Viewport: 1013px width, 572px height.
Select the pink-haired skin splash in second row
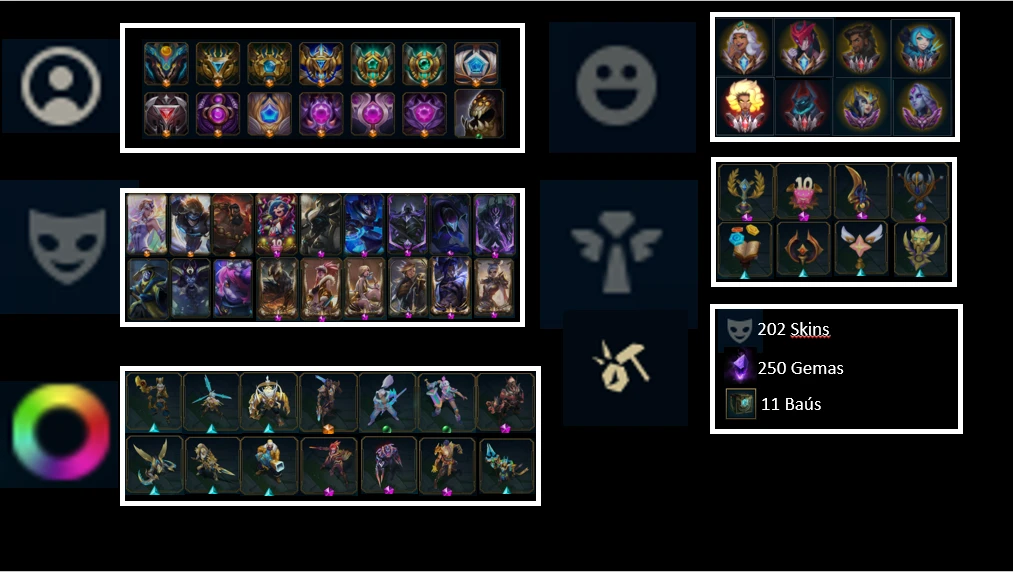pyautogui.click(x=233, y=288)
